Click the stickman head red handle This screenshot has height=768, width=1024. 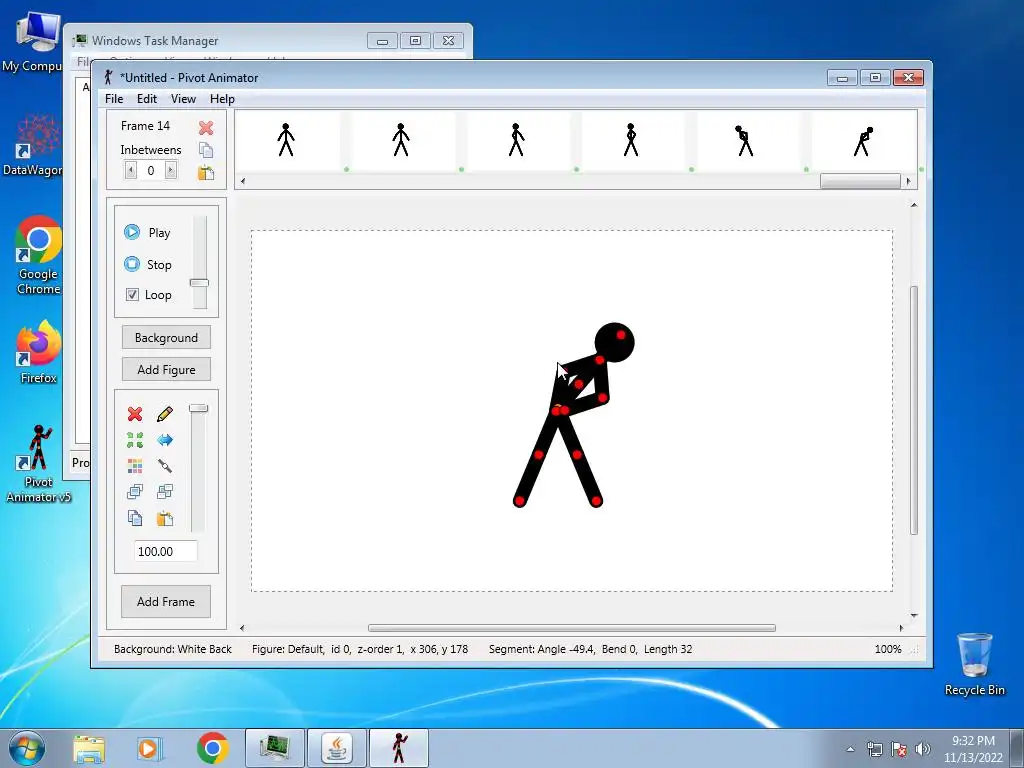pos(620,335)
